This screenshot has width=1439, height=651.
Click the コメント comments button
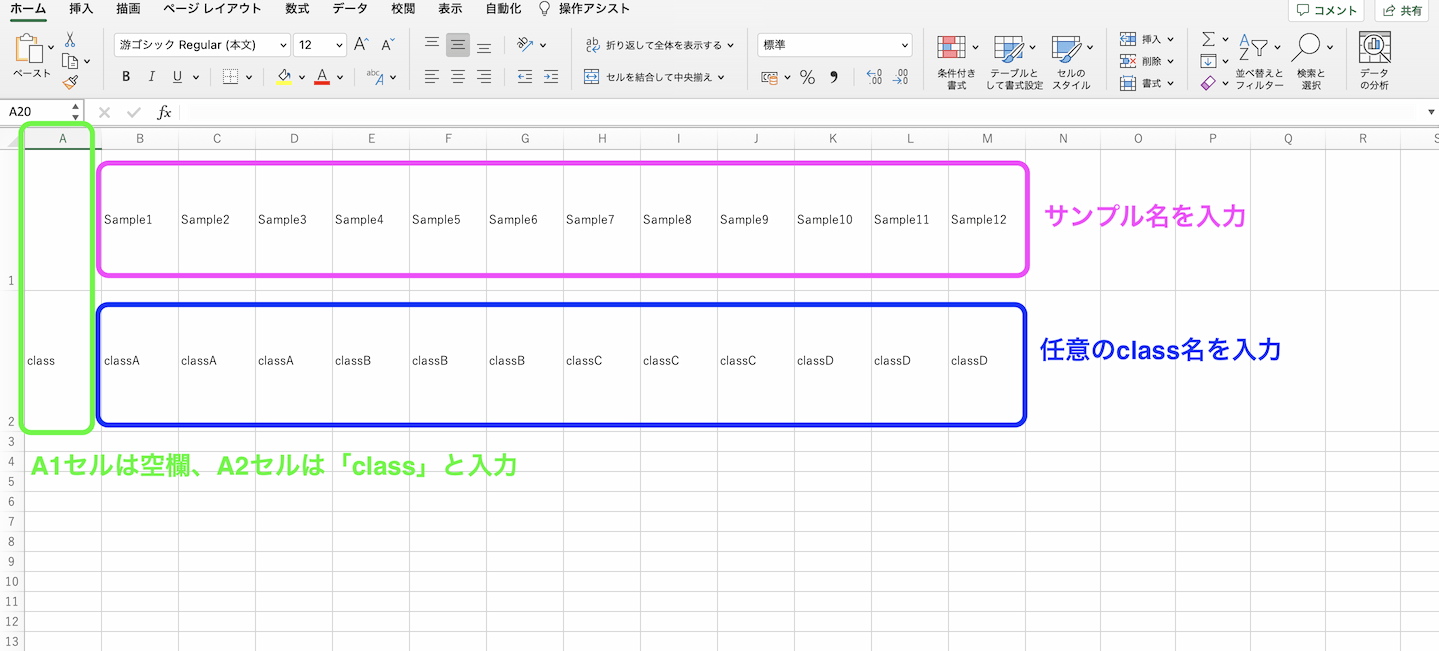click(1327, 10)
